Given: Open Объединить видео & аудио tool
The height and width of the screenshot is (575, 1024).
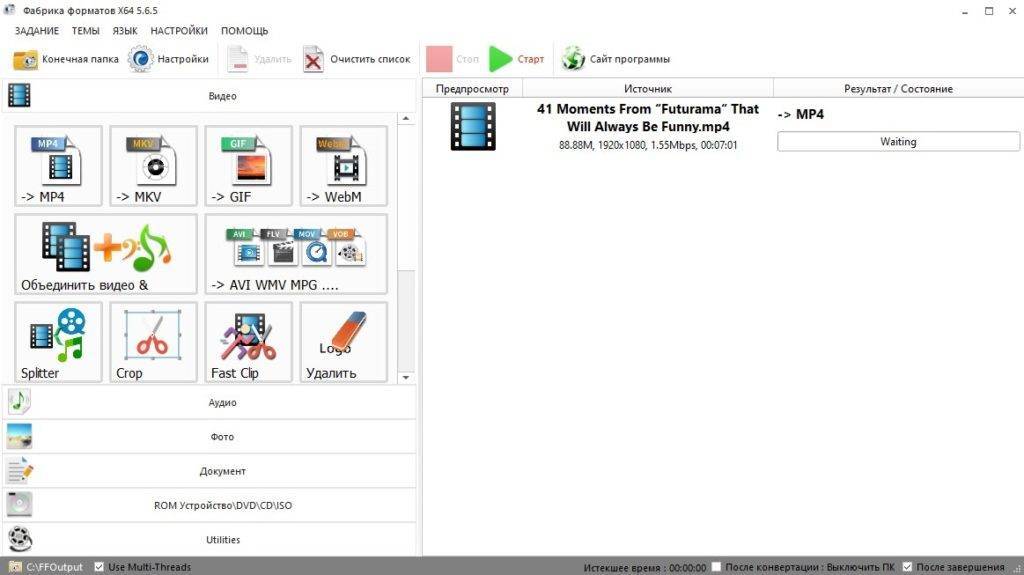Looking at the screenshot, I should (x=106, y=254).
